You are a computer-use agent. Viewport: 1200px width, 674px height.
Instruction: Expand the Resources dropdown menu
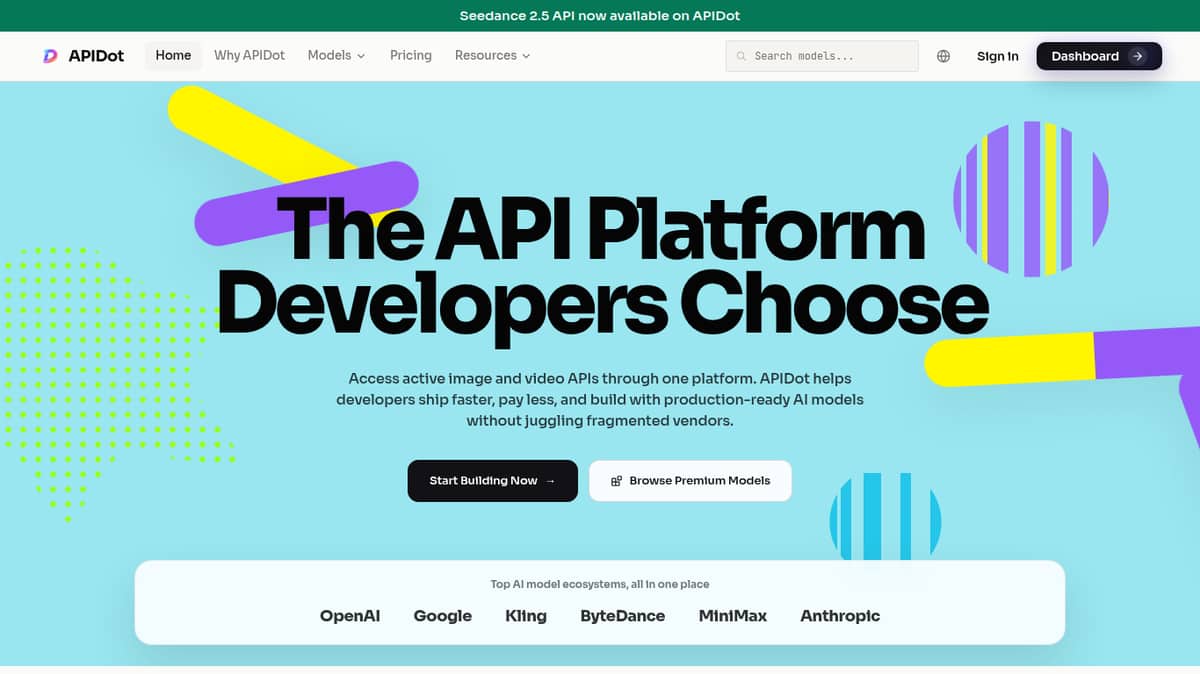tap(492, 55)
